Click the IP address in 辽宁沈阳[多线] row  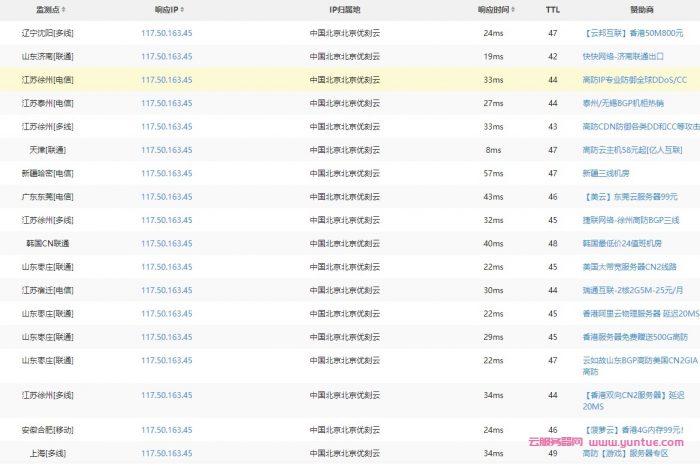[x=167, y=33]
